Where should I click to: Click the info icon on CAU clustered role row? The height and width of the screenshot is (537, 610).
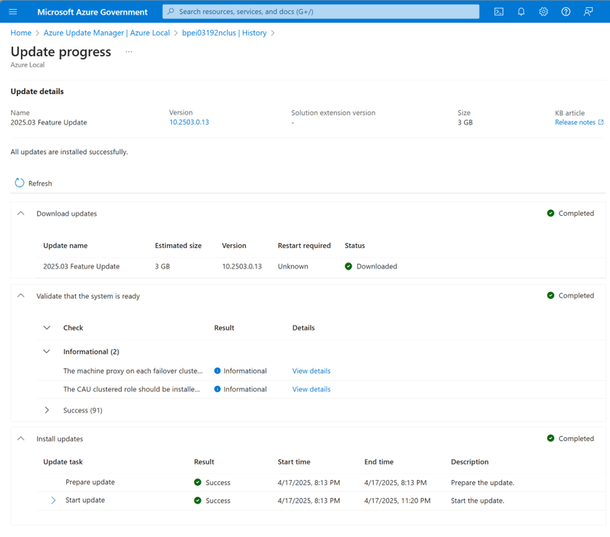(x=217, y=389)
